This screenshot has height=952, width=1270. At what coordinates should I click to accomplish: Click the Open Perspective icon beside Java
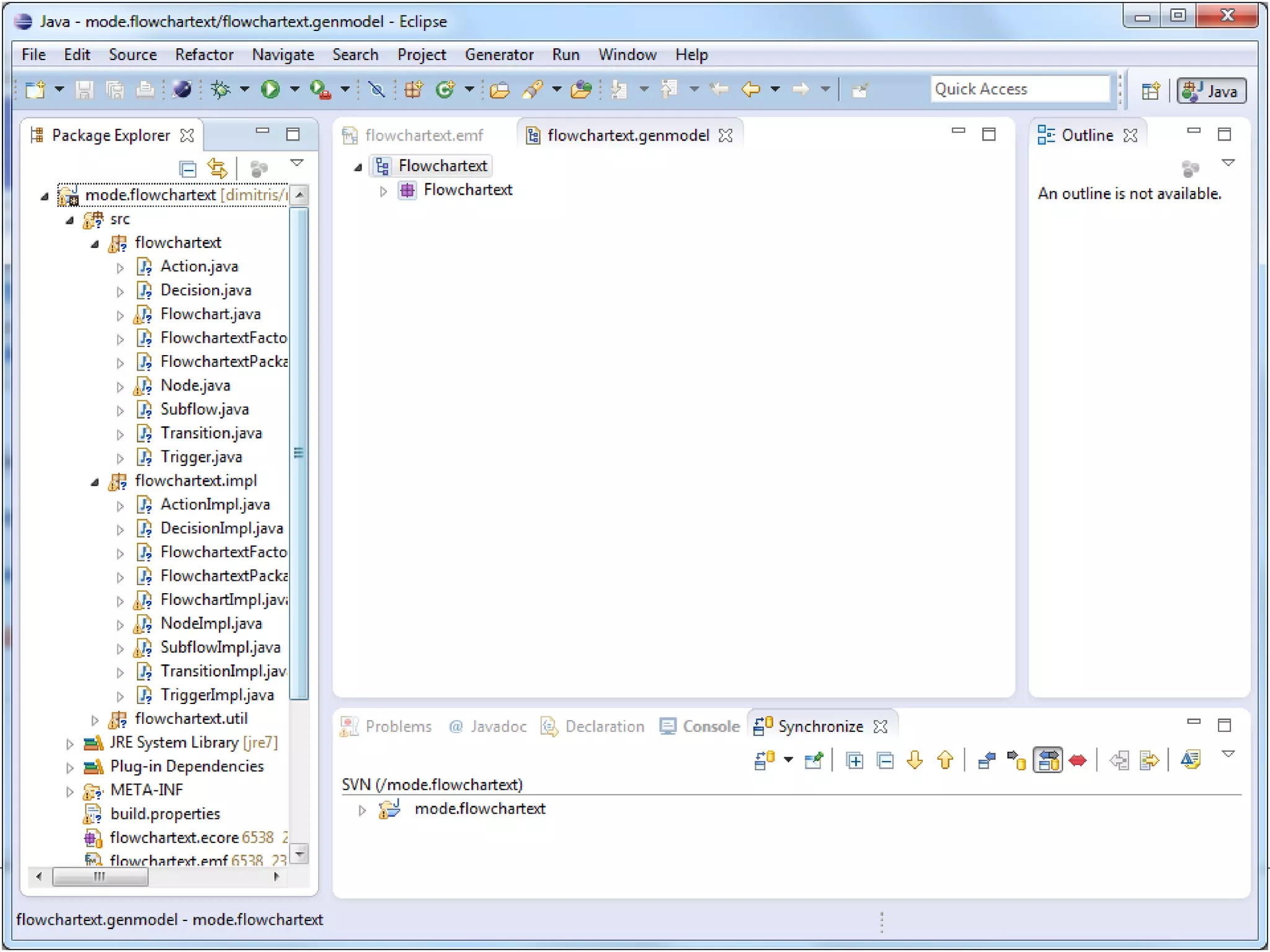click(1150, 91)
